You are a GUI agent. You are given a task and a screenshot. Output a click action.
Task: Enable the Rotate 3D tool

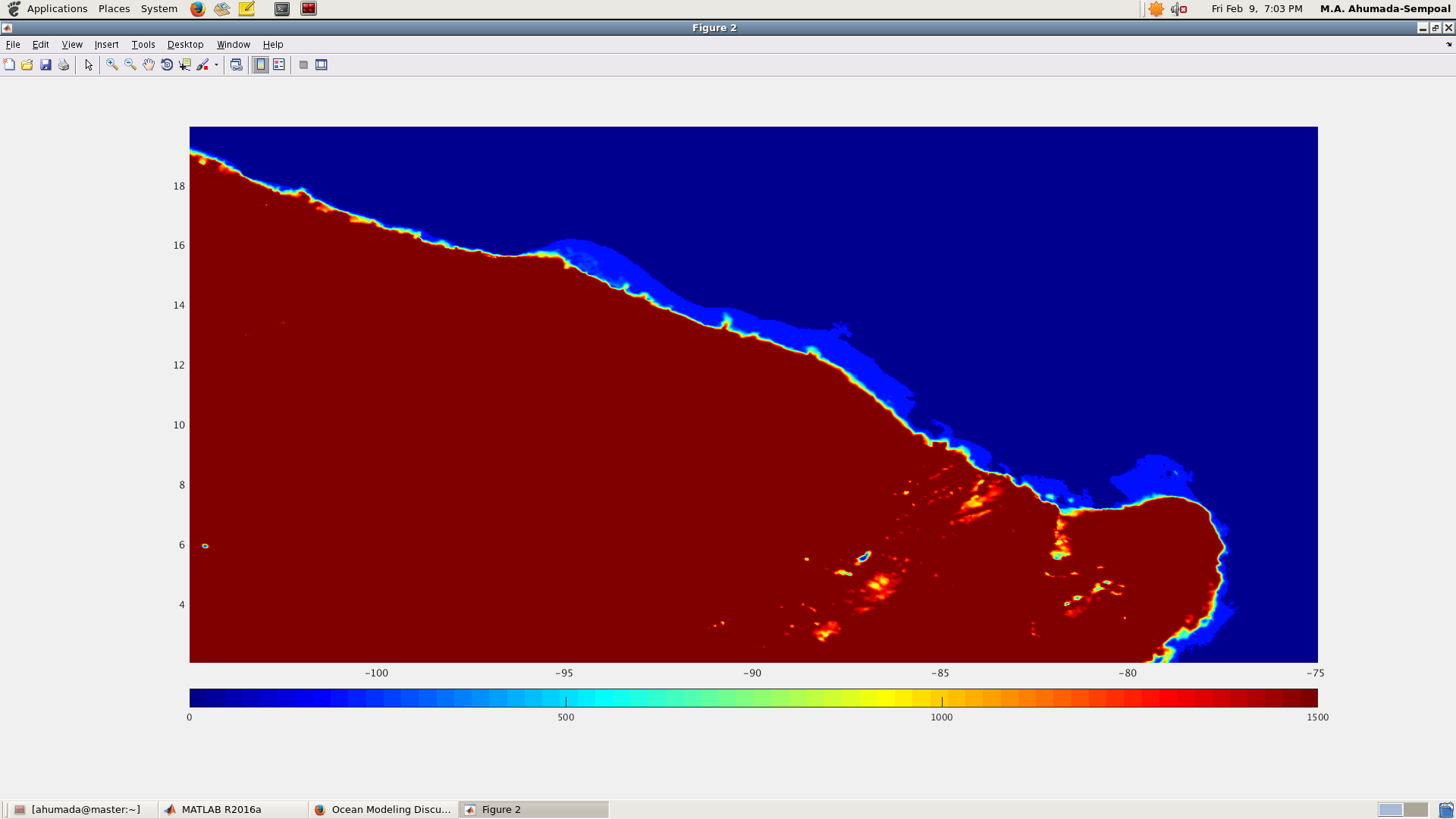(x=167, y=65)
